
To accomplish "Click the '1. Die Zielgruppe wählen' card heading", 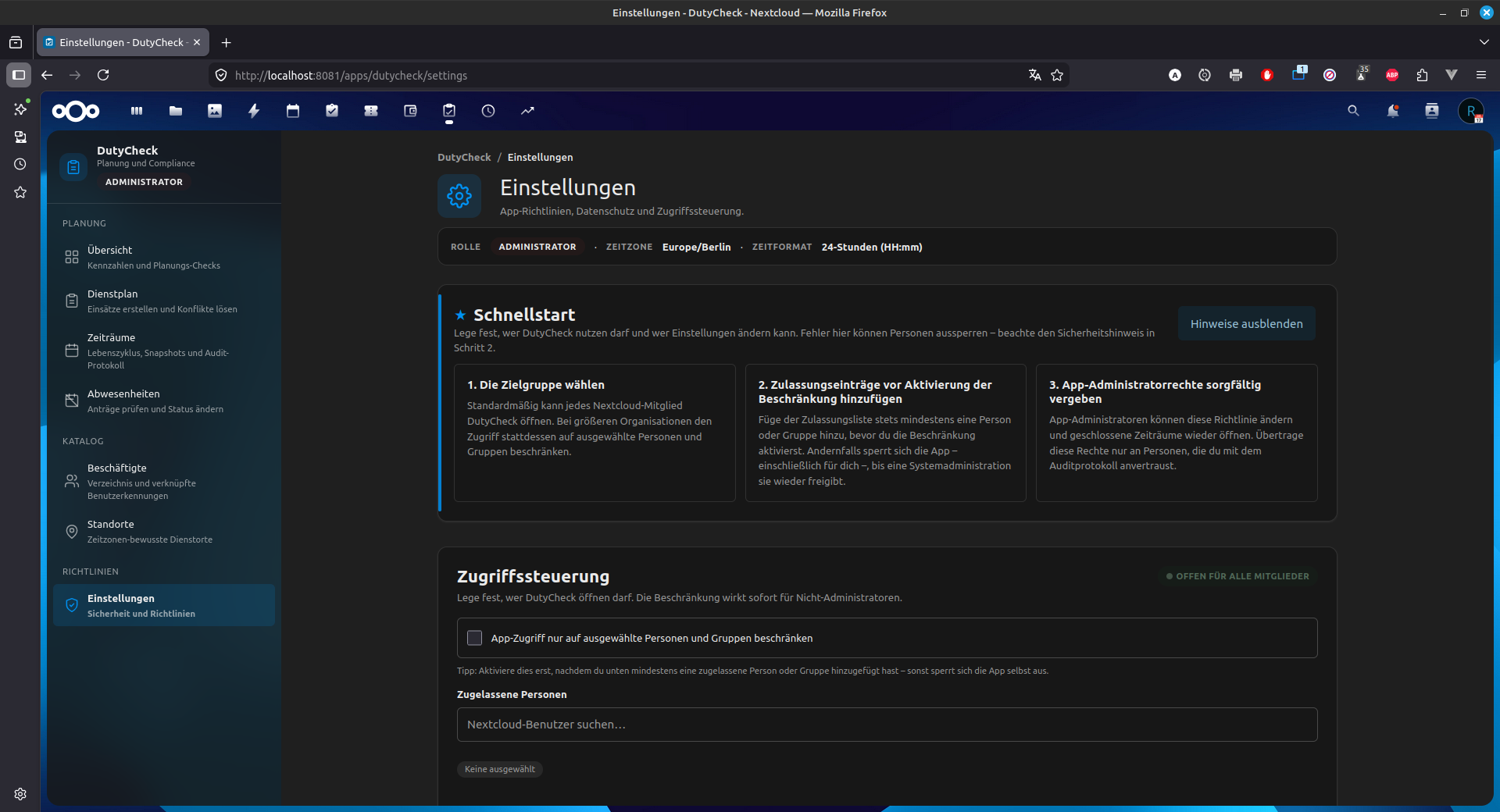I will point(536,385).
